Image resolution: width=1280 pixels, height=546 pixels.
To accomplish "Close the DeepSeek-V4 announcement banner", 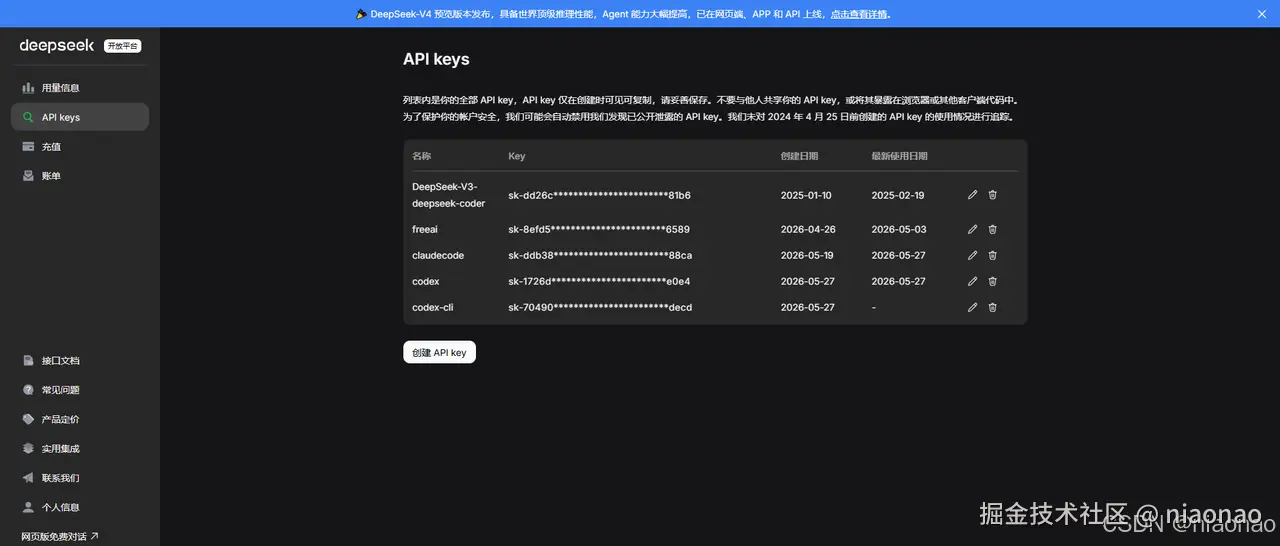I will pyautogui.click(x=1261, y=14).
